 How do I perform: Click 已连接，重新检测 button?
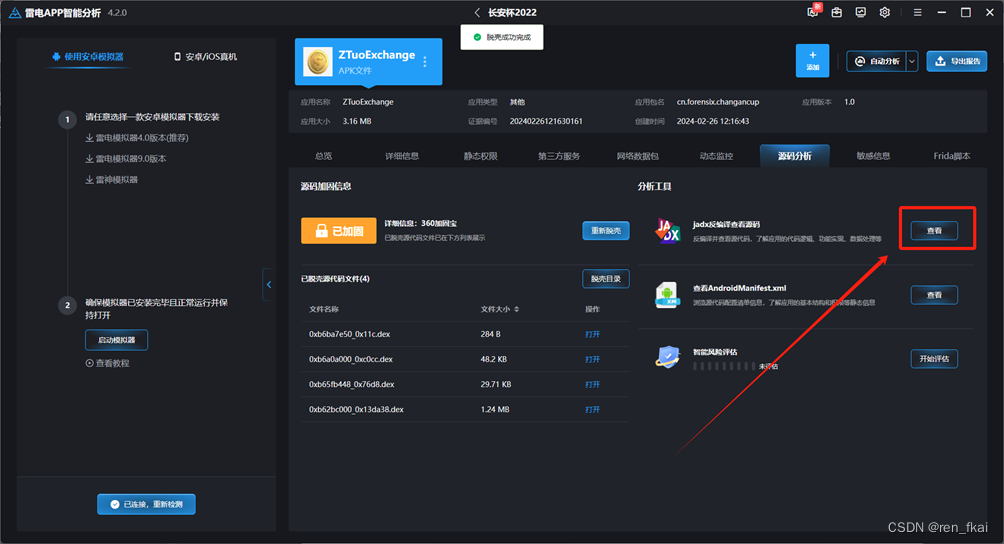[x=146, y=504]
